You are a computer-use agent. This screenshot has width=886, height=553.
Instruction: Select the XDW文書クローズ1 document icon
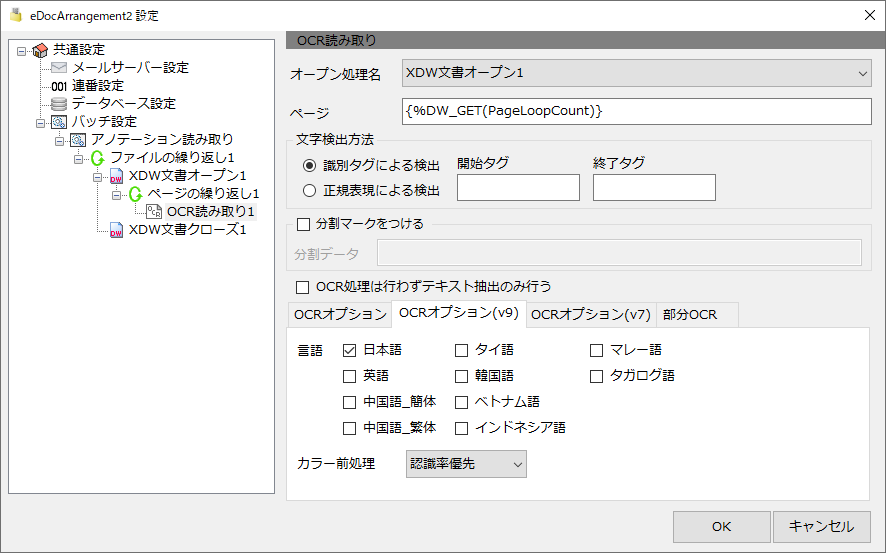pos(116,230)
